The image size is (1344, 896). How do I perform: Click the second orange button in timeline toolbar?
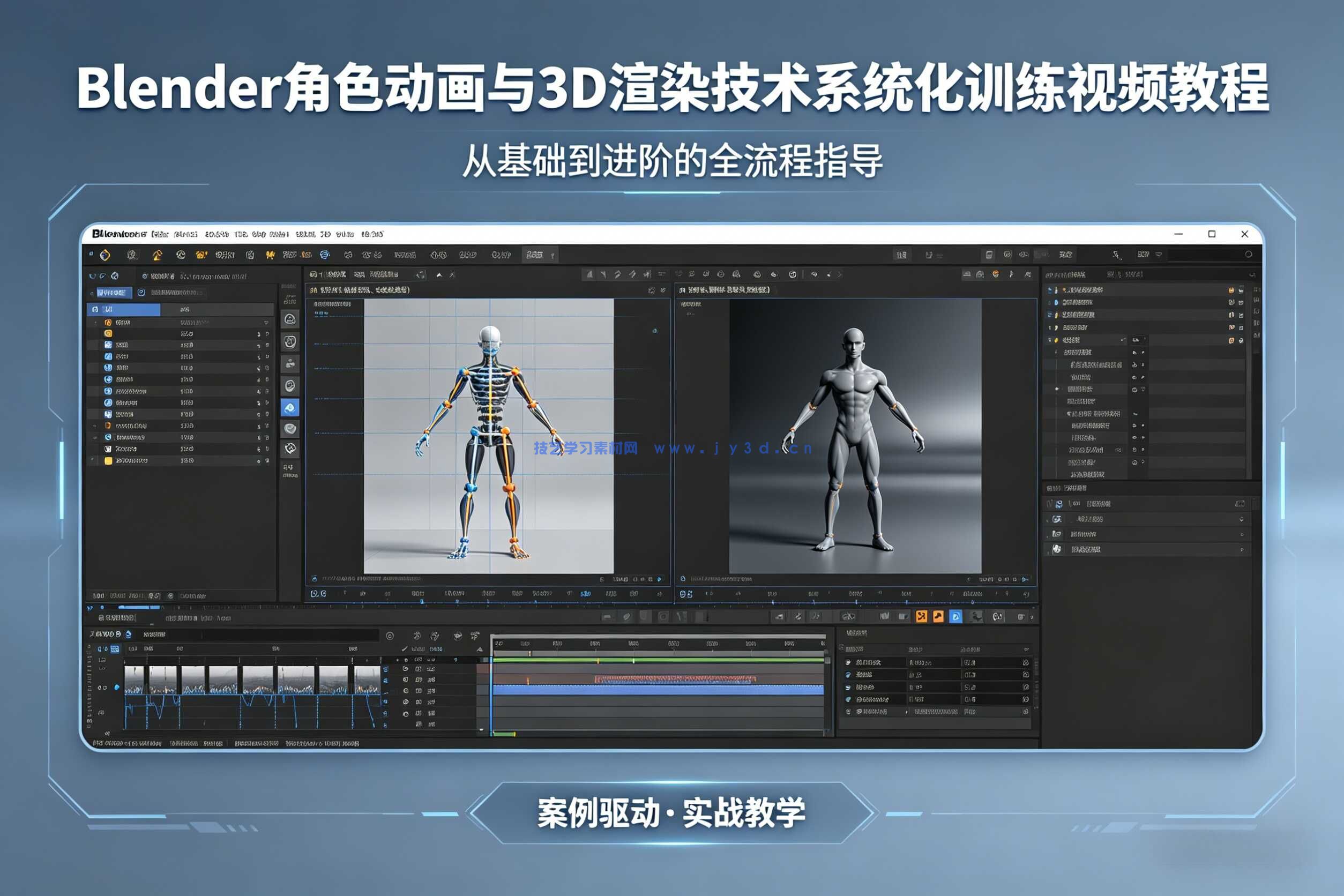938,616
